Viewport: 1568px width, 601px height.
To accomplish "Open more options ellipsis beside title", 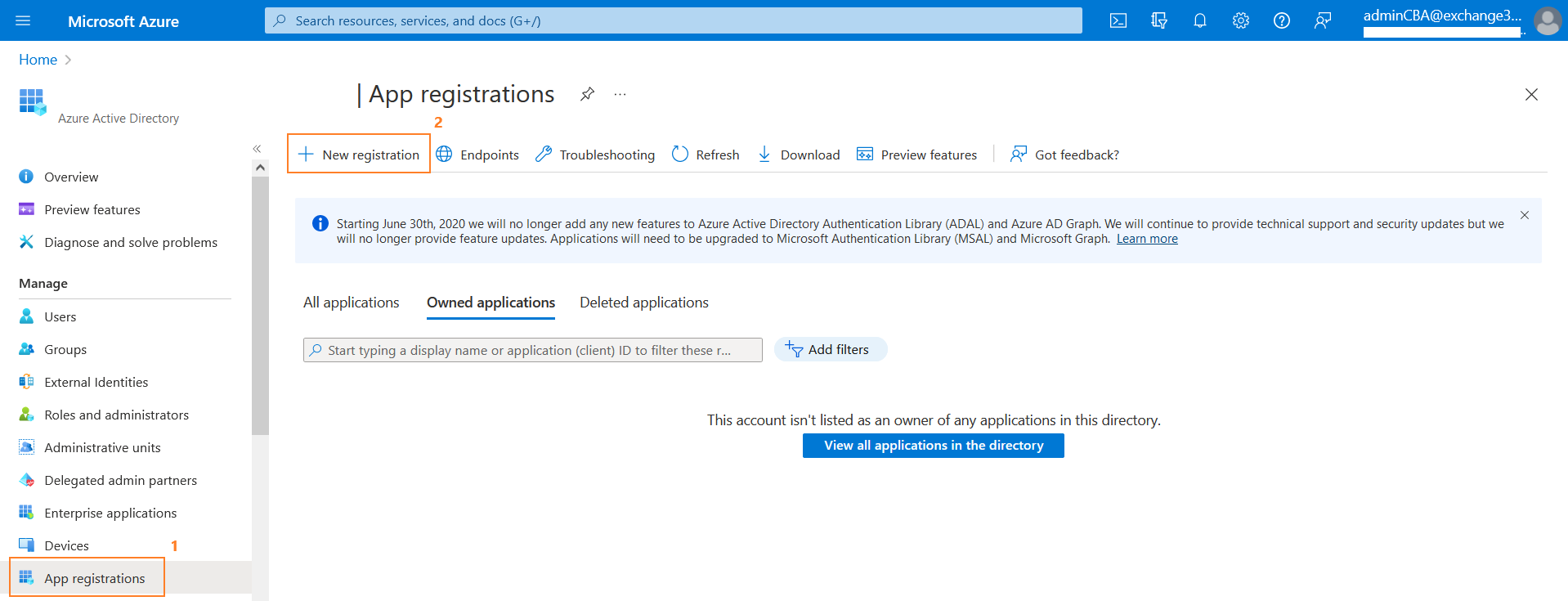I will click(x=620, y=94).
